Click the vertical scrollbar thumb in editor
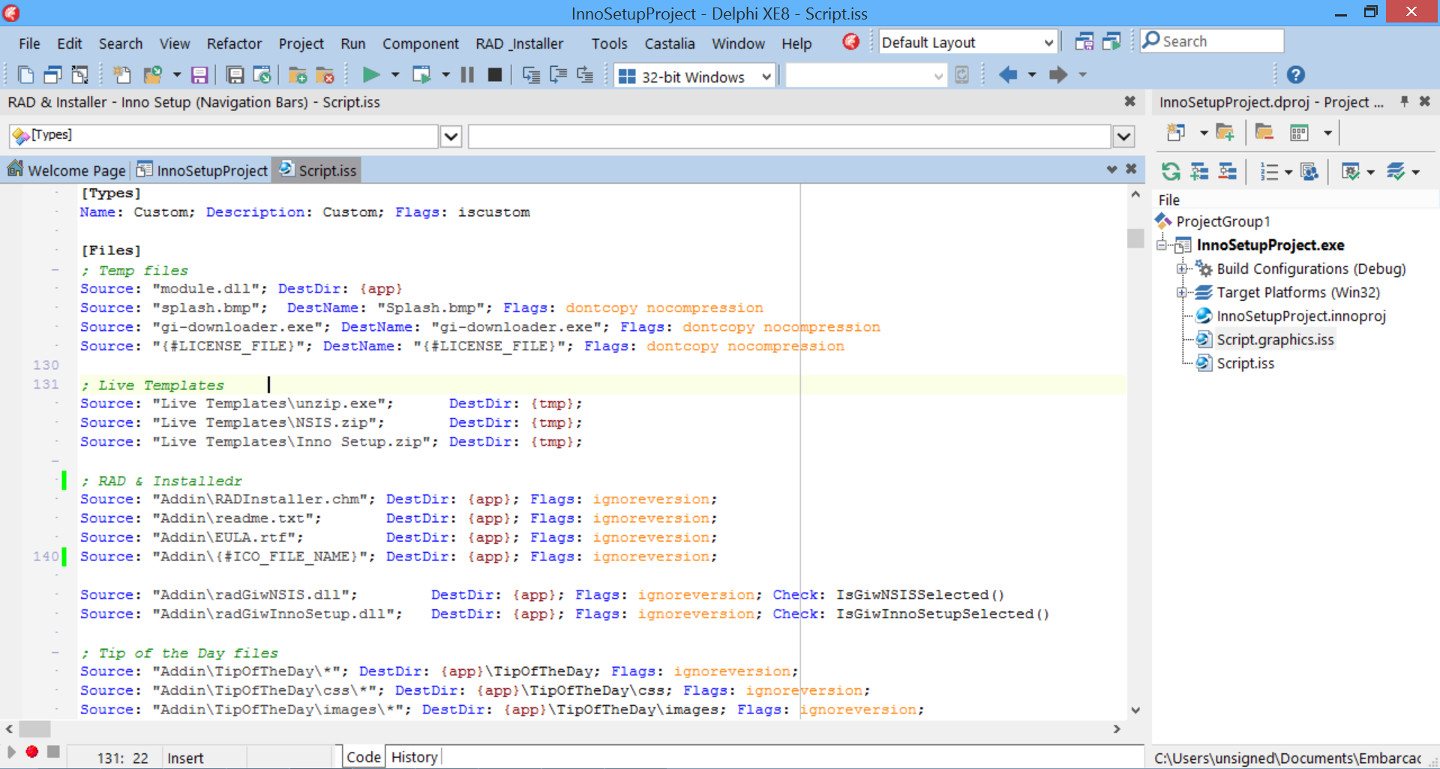Viewport: 1440px width, 769px height. tap(1135, 238)
